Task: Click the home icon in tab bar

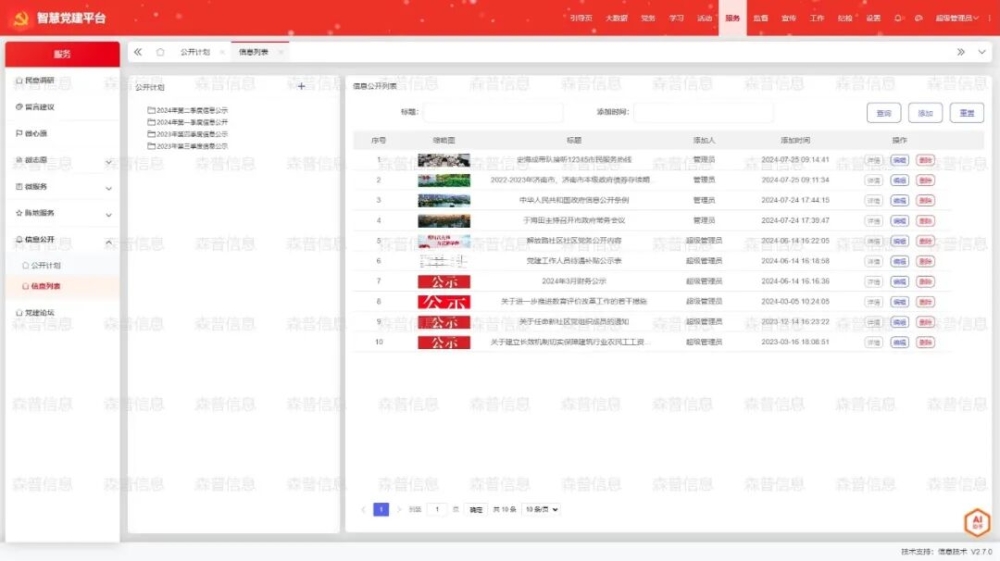Action: point(160,52)
